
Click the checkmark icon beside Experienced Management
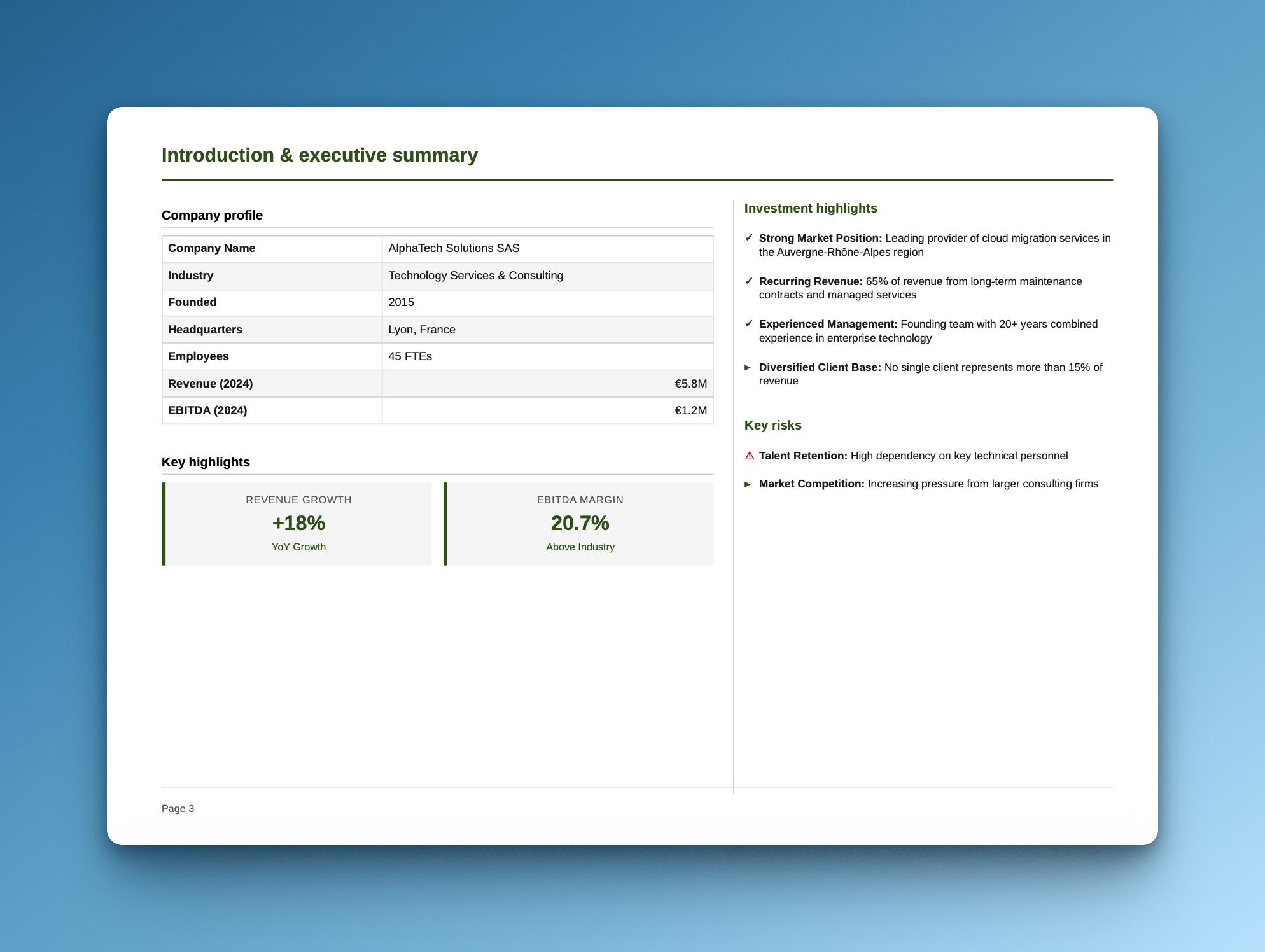[x=751, y=324]
